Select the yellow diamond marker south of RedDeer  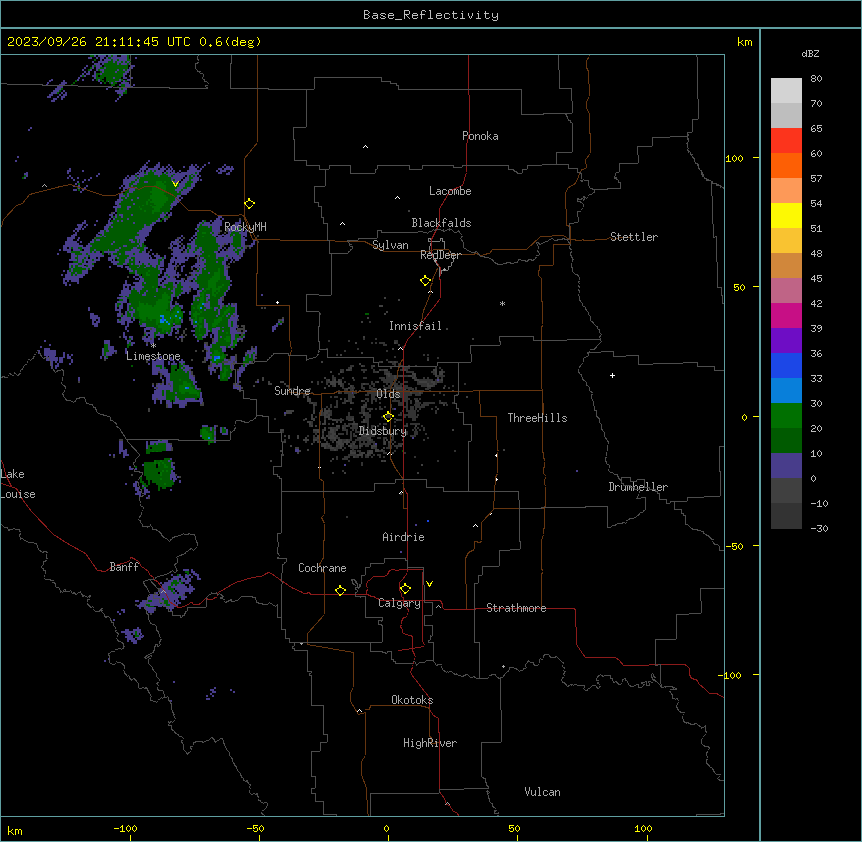click(426, 281)
